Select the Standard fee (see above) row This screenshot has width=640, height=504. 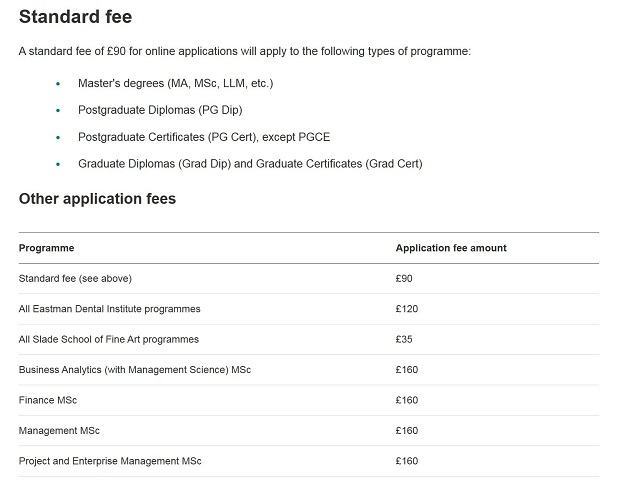[309, 279]
